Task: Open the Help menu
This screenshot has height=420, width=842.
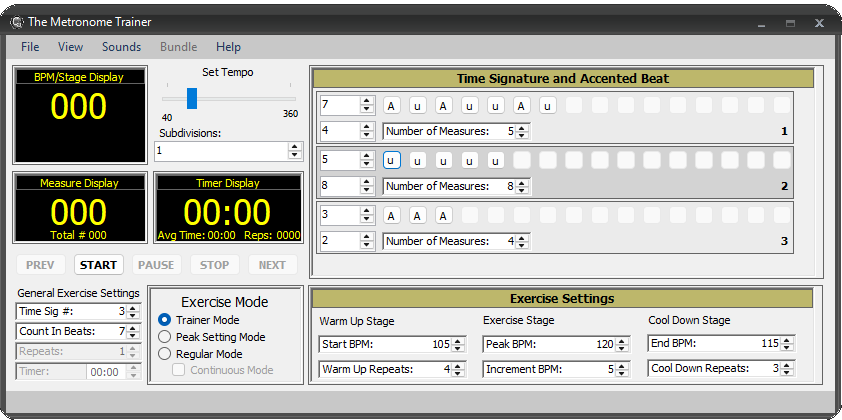Action: 228,47
